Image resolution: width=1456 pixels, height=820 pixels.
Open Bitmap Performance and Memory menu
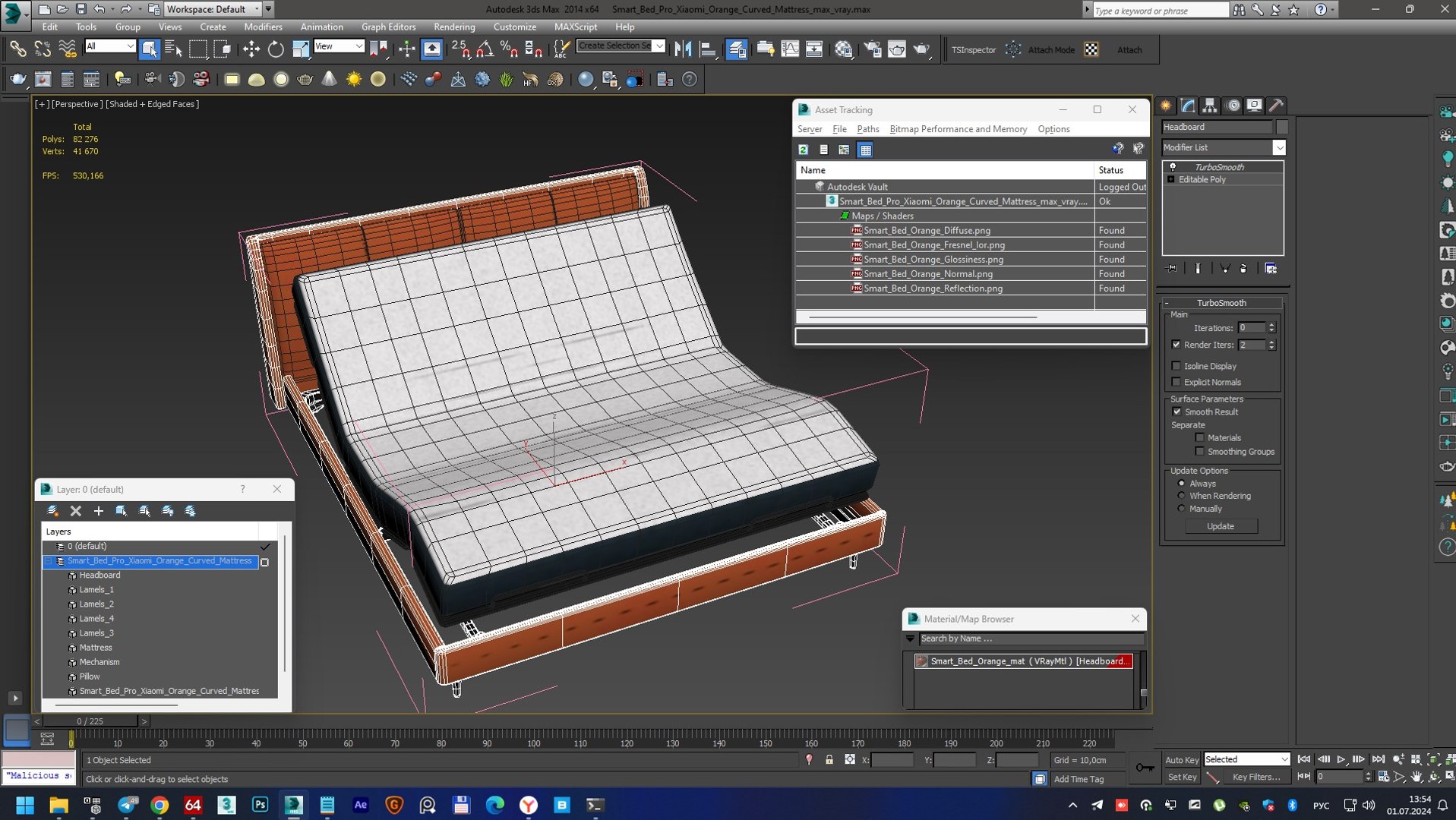(958, 129)
